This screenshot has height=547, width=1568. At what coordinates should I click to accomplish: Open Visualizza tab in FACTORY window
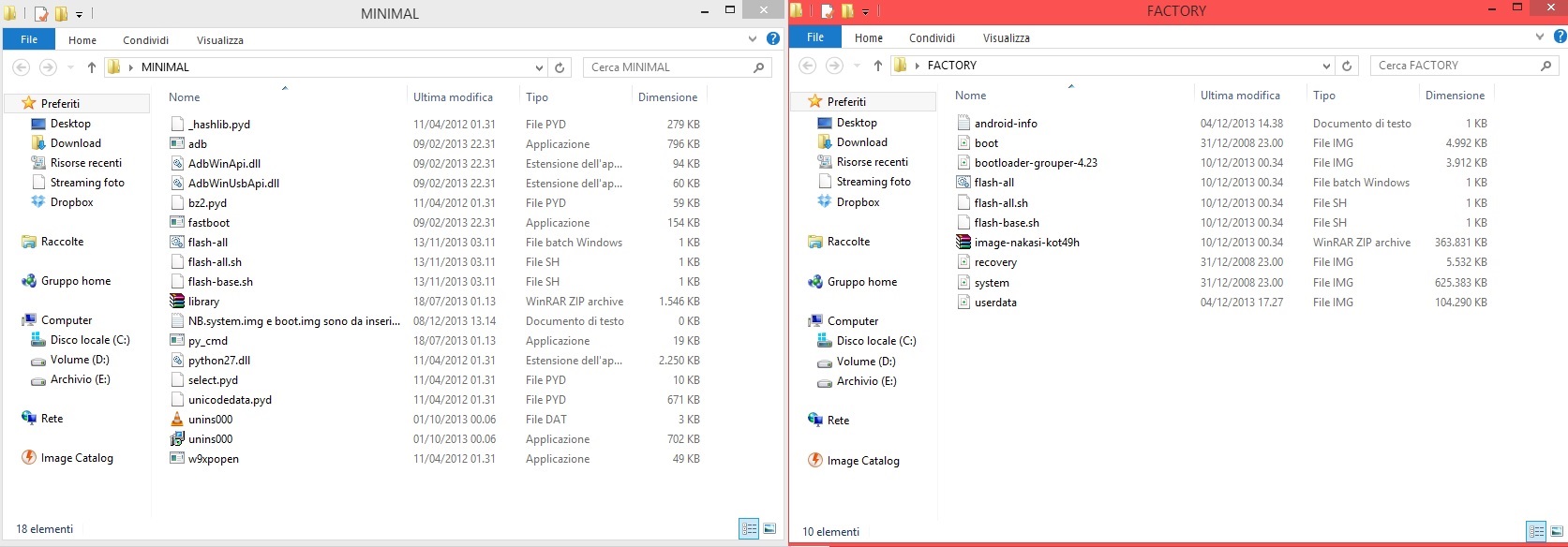click(1007, 38)
